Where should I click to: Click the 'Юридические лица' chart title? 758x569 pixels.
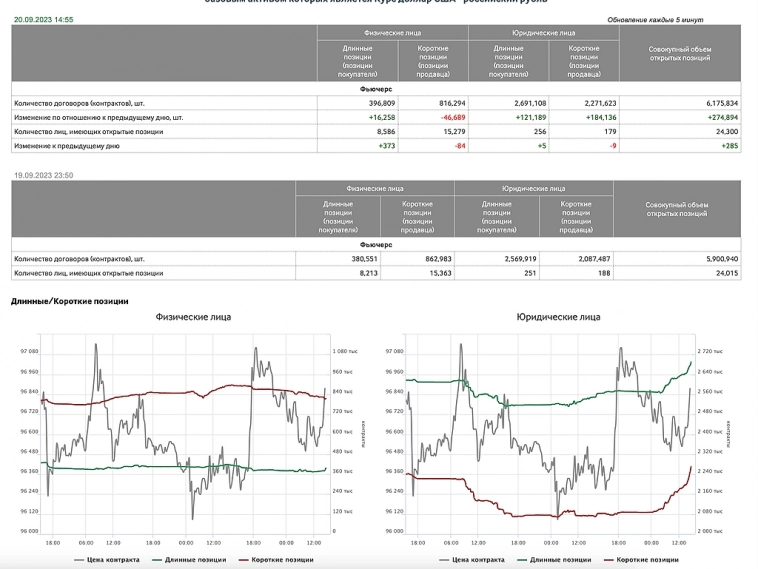[x=558, y=317]
